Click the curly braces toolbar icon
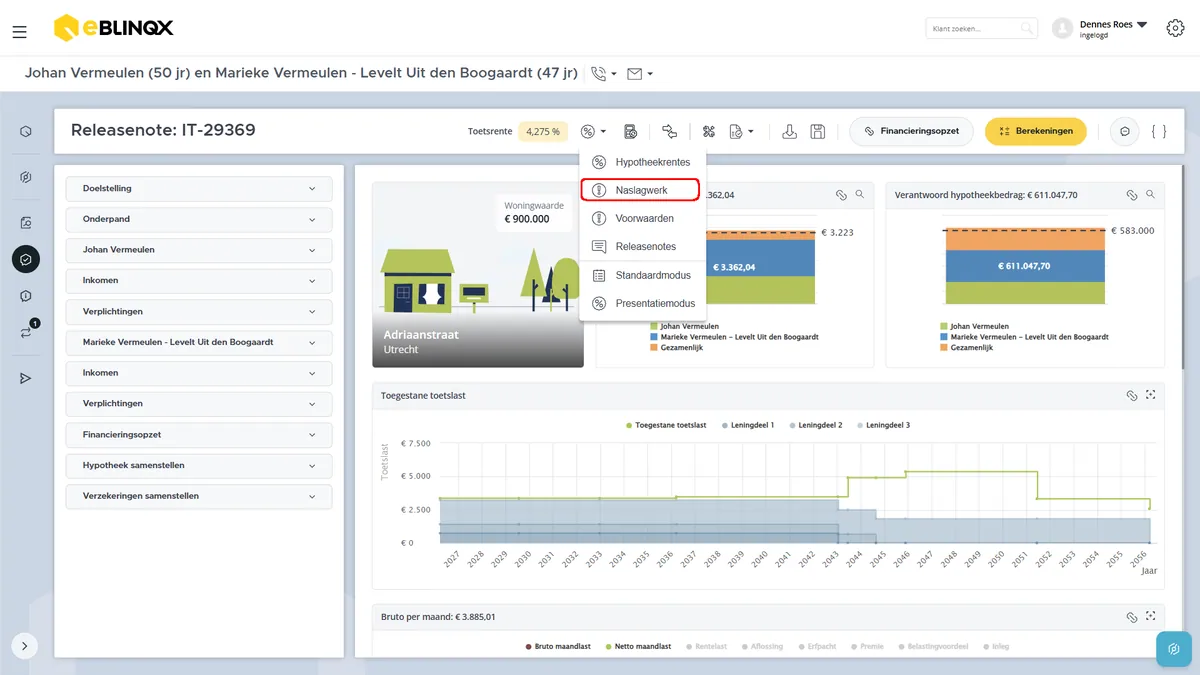Viewport: 1200px width, 675px height. (x=1158, y=131)
